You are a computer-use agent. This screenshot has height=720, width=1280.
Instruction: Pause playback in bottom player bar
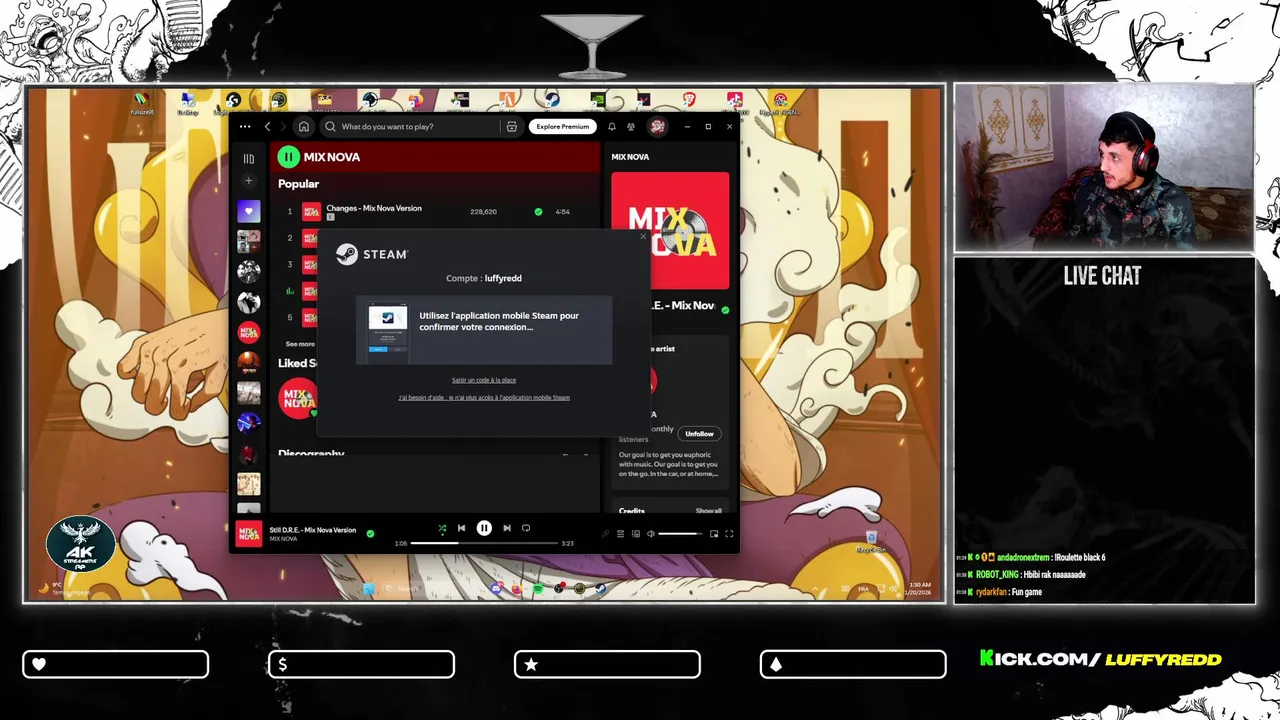pyautogui.click(x=484, y=528)
